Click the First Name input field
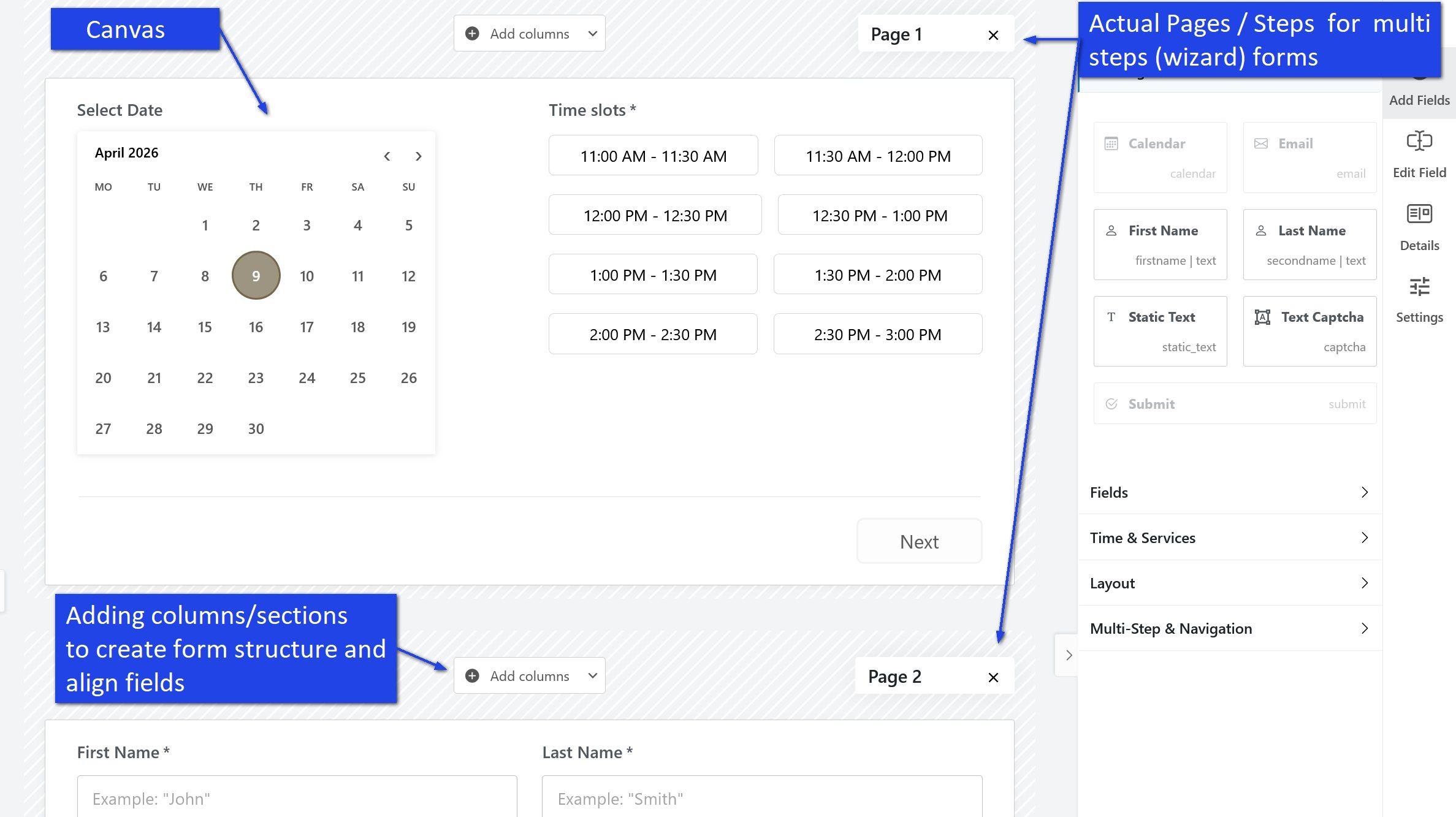 [297, 798]
